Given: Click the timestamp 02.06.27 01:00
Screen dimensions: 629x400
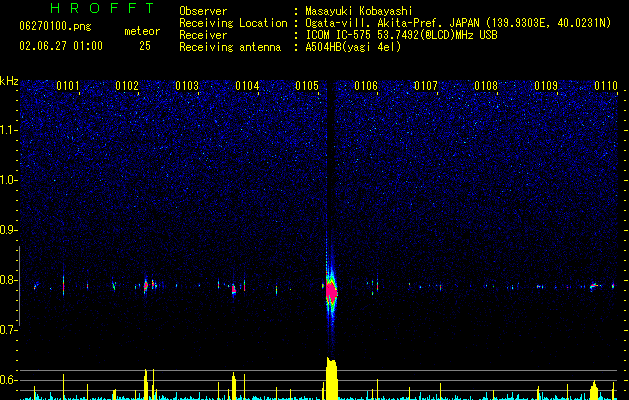Looking at the screenshot, I should tap(61, 46).
